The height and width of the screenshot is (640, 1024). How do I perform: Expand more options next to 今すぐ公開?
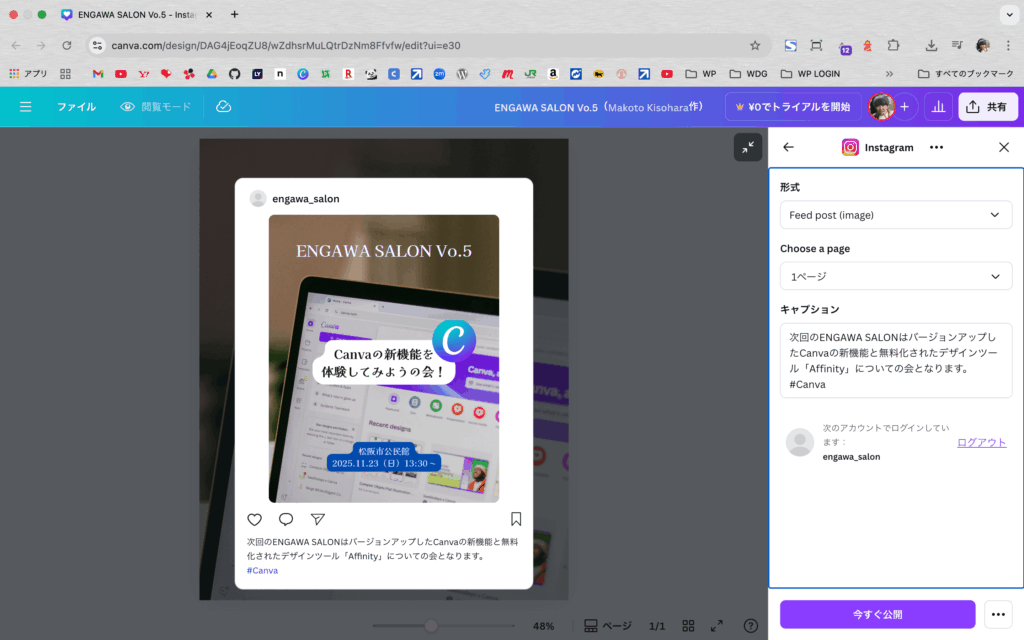[996, 614]
